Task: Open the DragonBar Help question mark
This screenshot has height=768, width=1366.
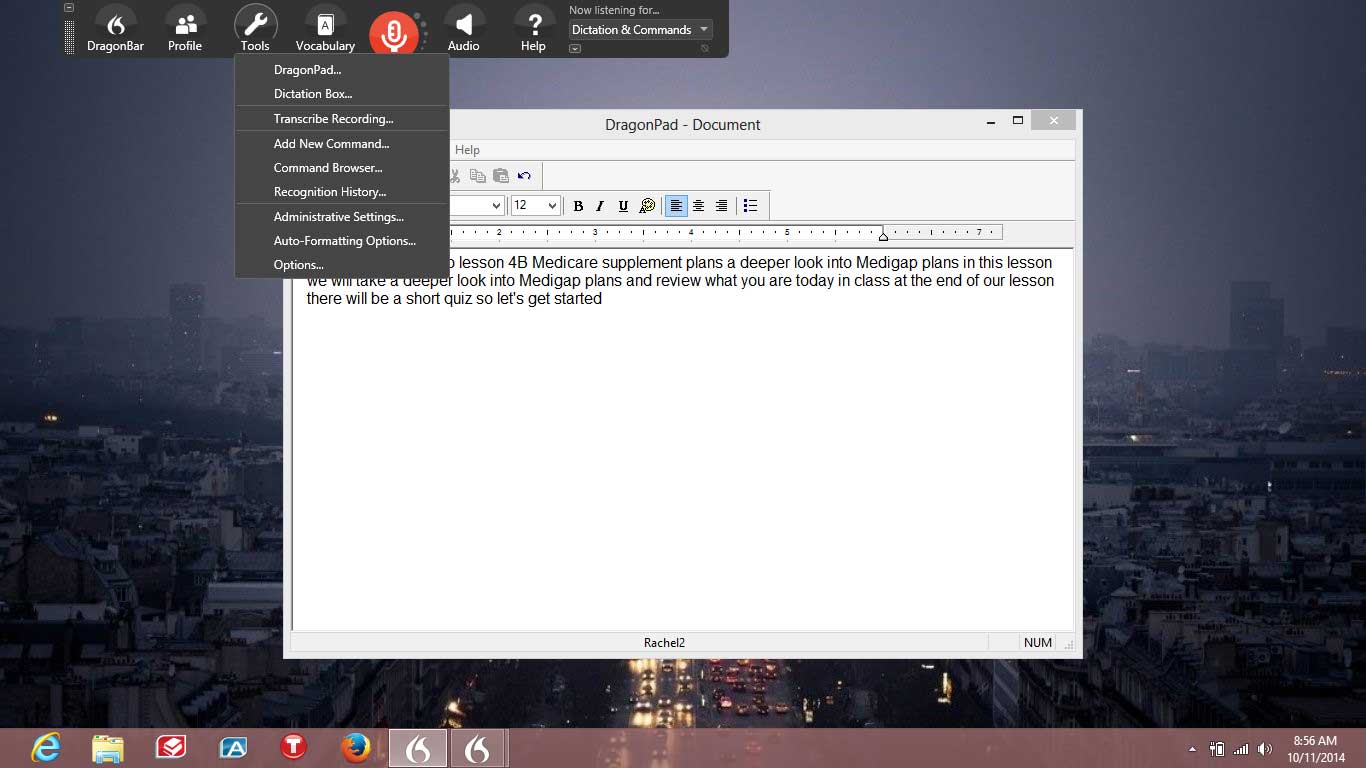Action: (534, 30)
